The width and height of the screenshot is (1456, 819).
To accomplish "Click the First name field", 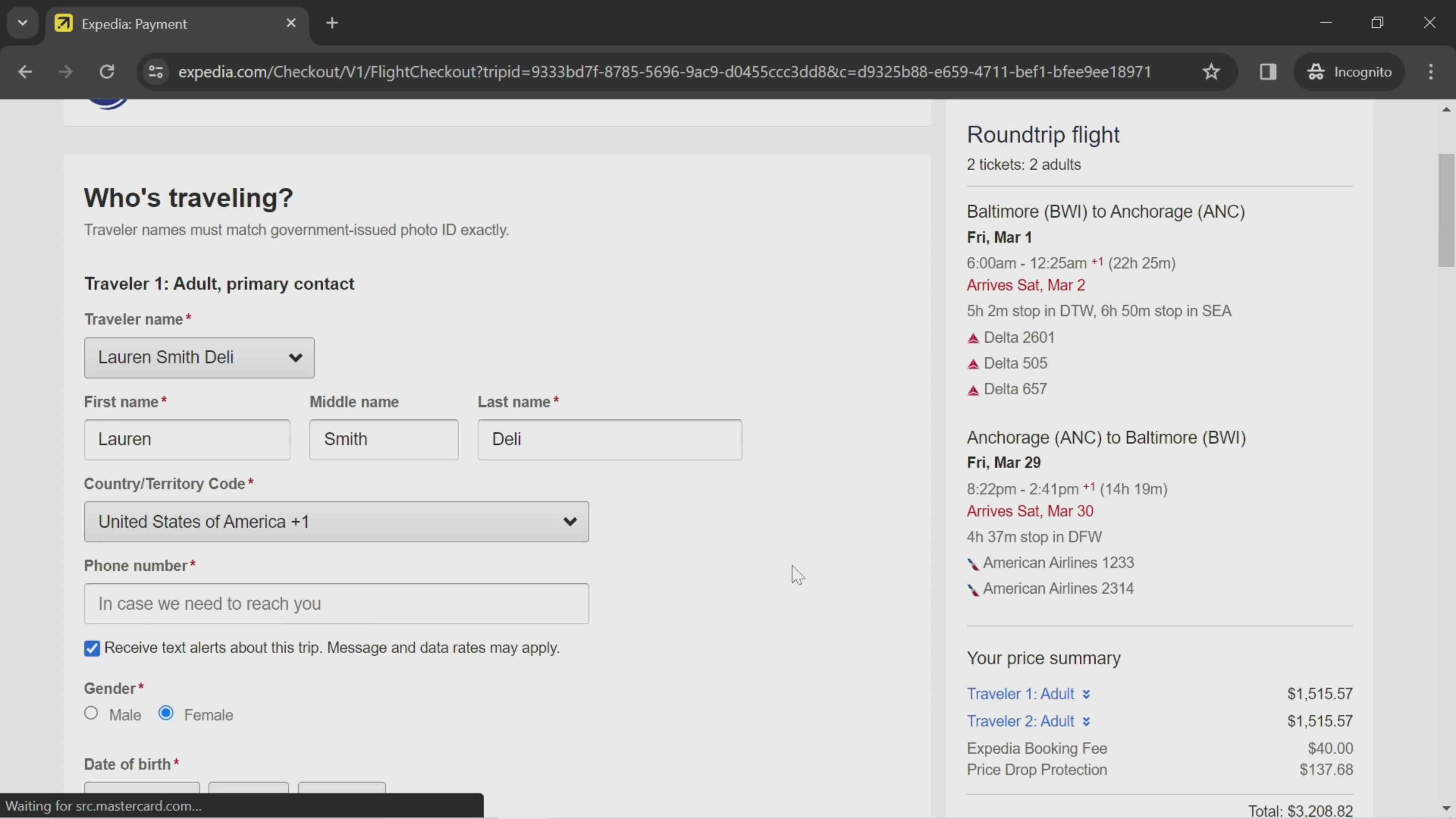I will tap(187, 440).
